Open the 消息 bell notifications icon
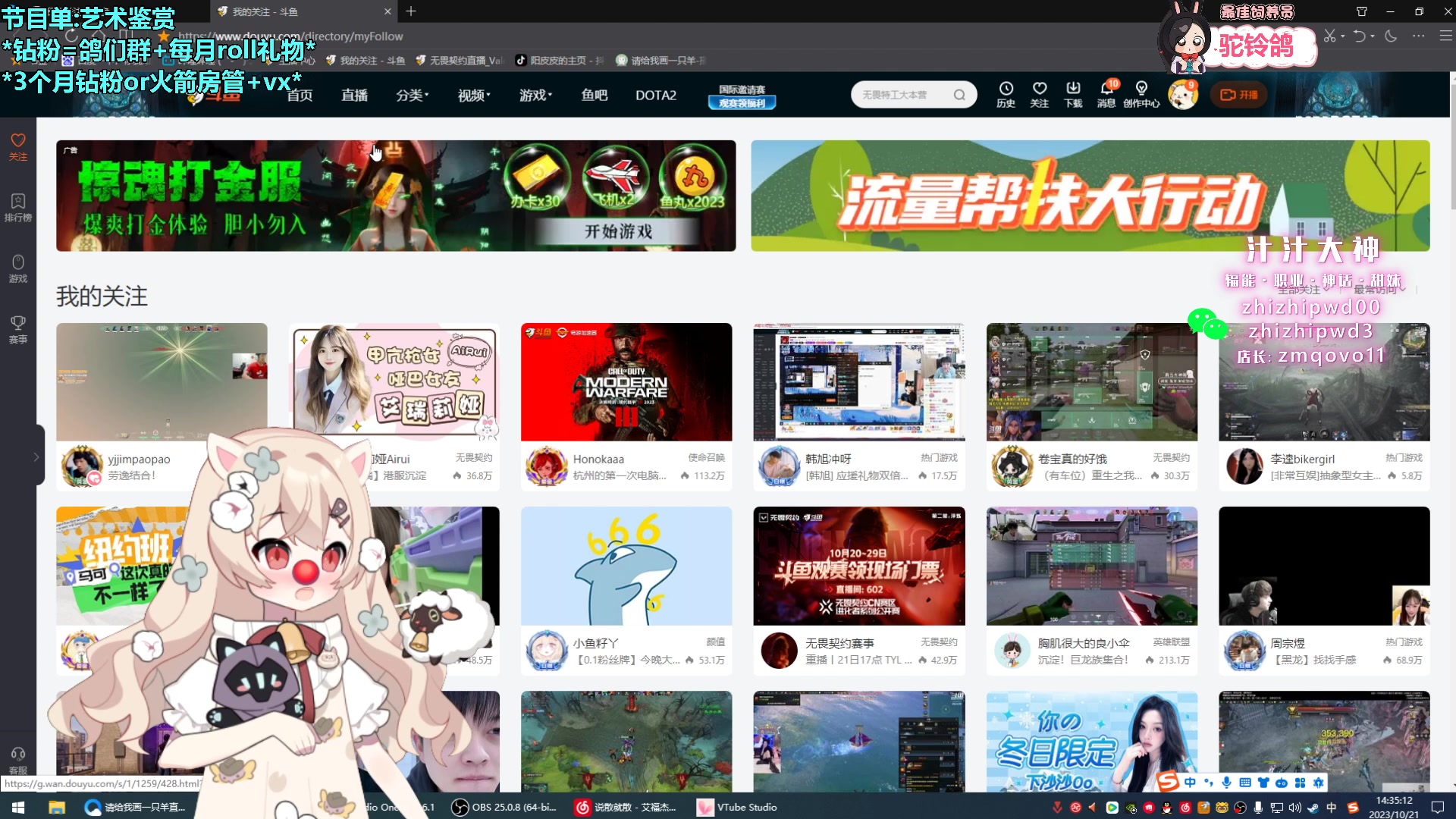Viewport: 1456px width, 819px height. tap(1106, 95)
